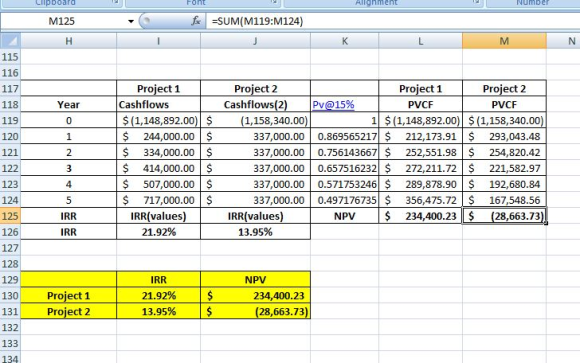Click formula bar containing =SUM(M119:M124)

[x=392, y=21]
